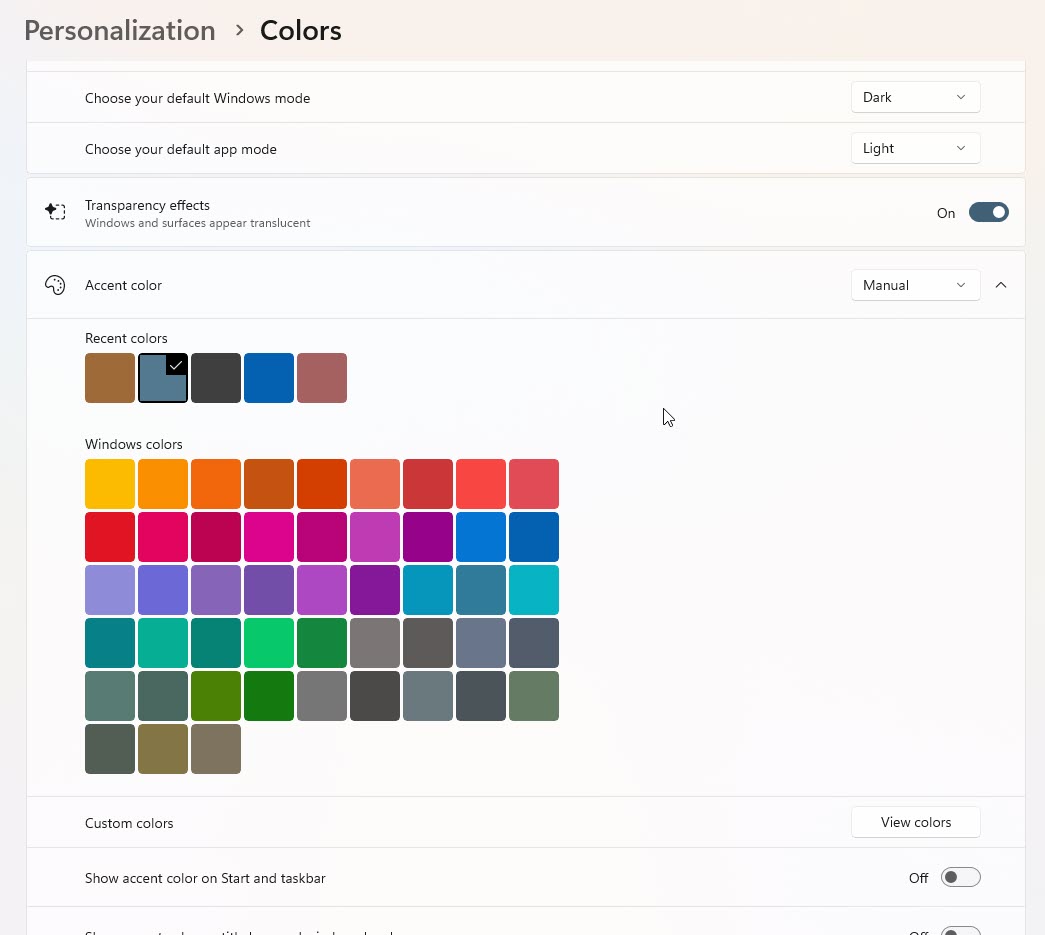Select the currently checked steel blue recent color
The height and width of the screenshot is (935, 1045).
[x=162, y=377]
